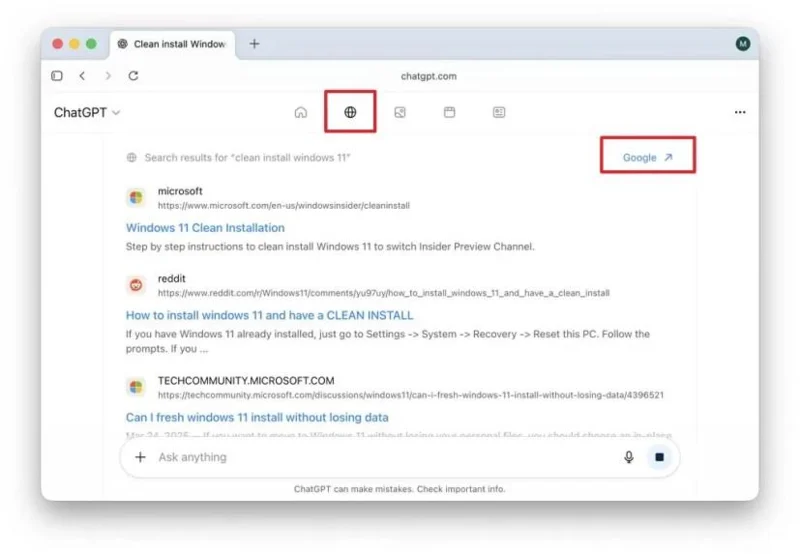The height and width of the screenshot is (554, 800).
Task: Click the microsoft result favicon
Action: [136, 197]
